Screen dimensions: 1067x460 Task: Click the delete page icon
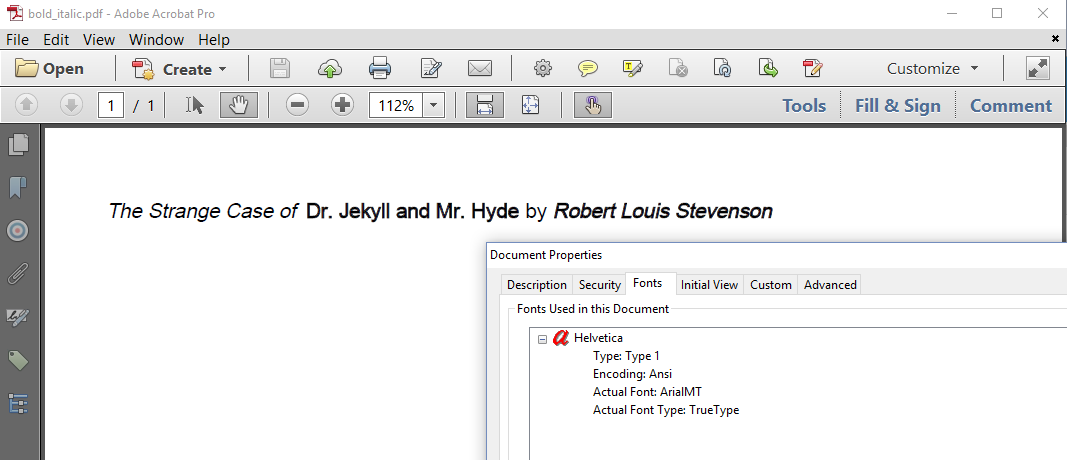coord(678,68)
